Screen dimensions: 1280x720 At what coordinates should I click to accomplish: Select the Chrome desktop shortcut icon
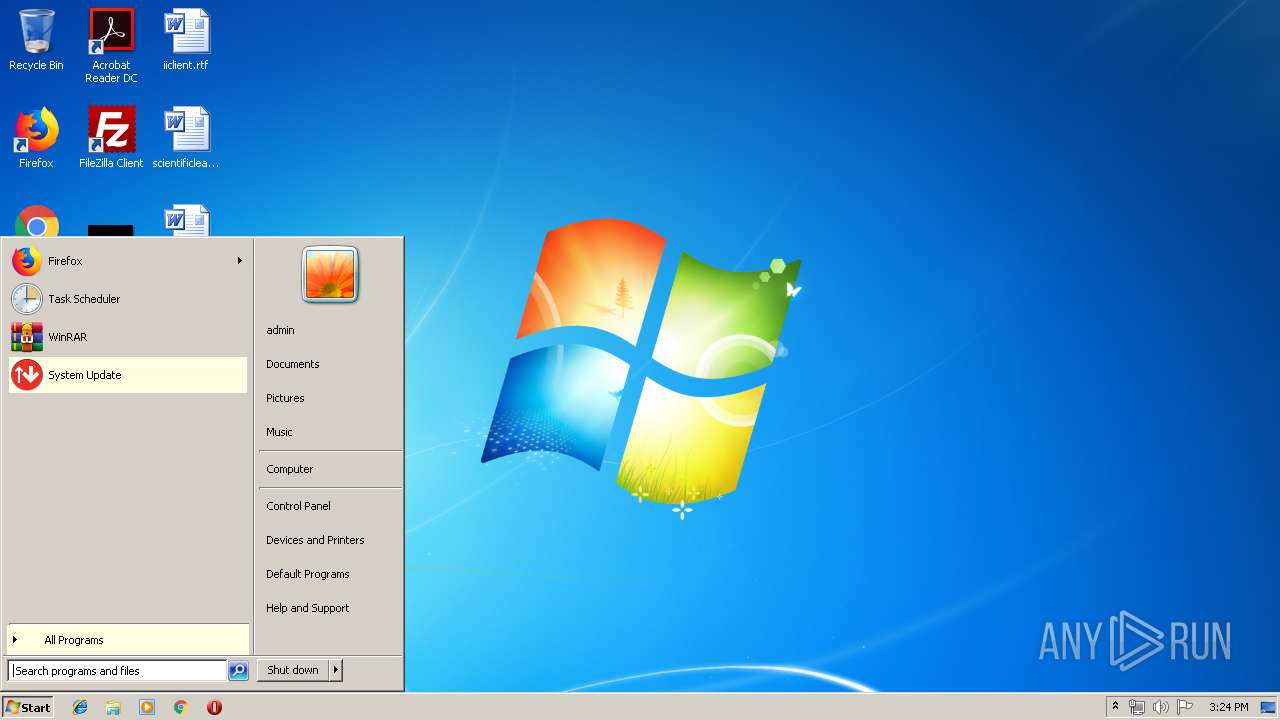(36, 221)
